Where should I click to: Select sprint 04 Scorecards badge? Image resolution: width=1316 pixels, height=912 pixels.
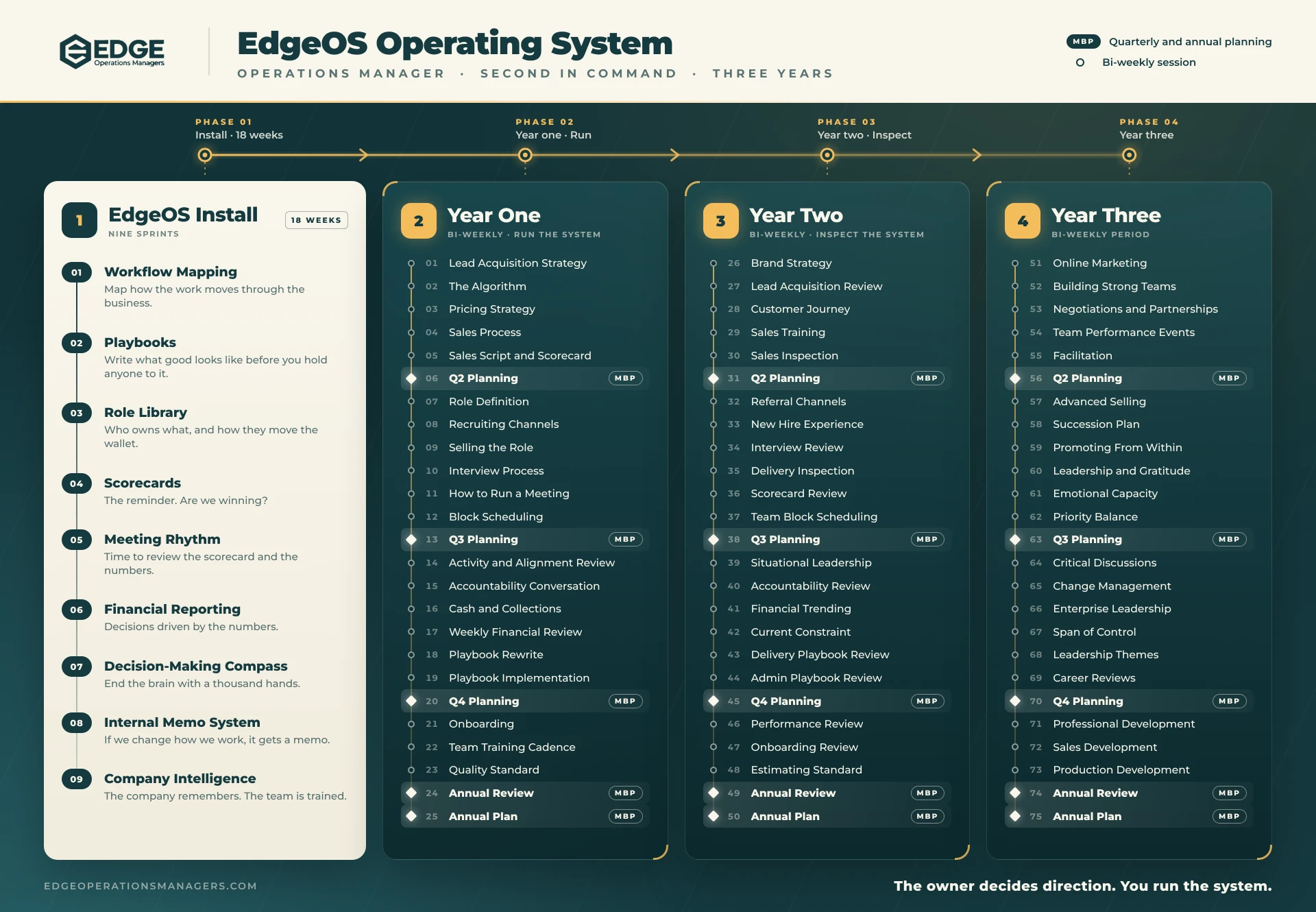click(x=77, y=483)
